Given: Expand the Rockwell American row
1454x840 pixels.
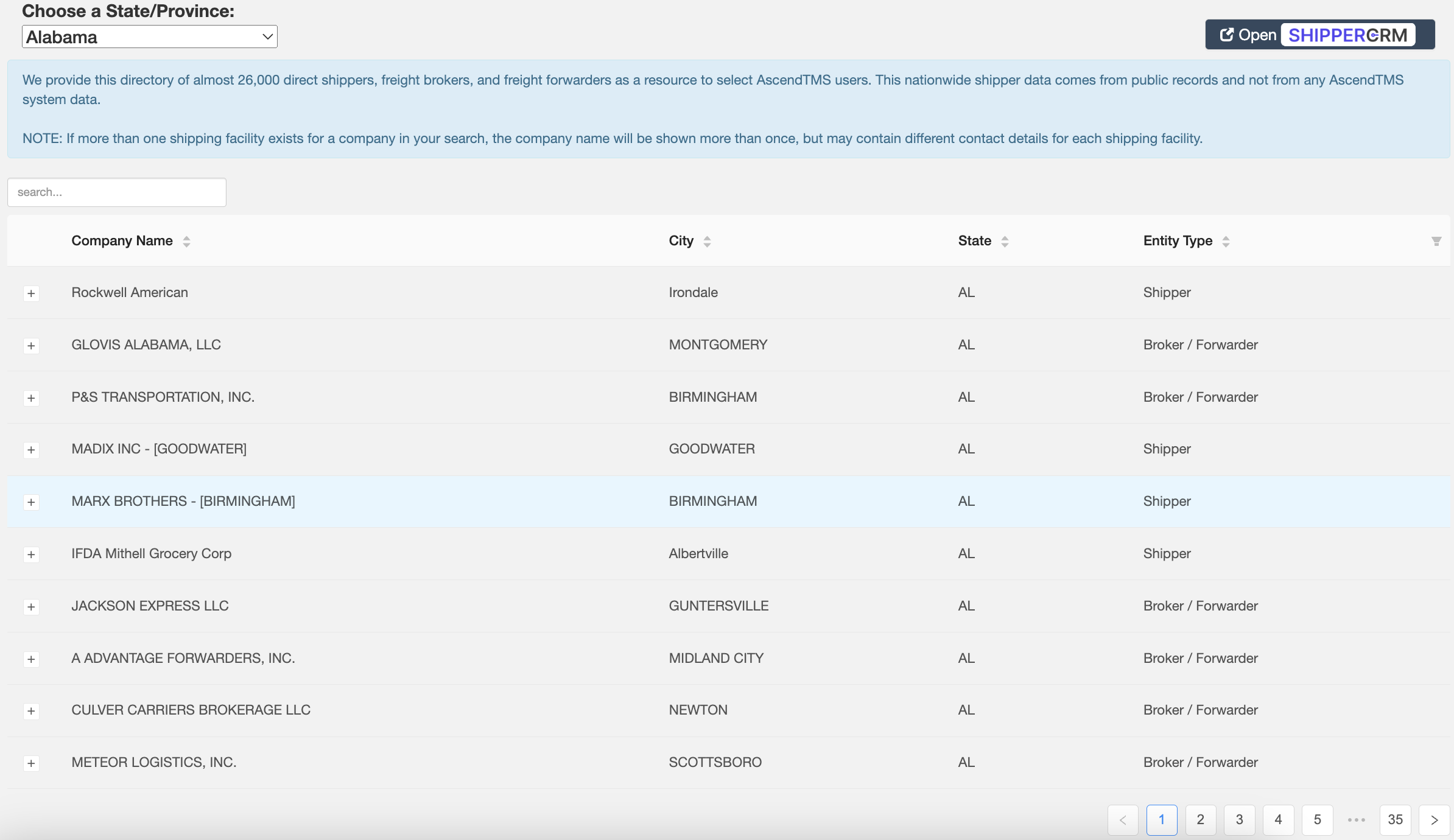Looking at the screenshot, I should 31,293.
